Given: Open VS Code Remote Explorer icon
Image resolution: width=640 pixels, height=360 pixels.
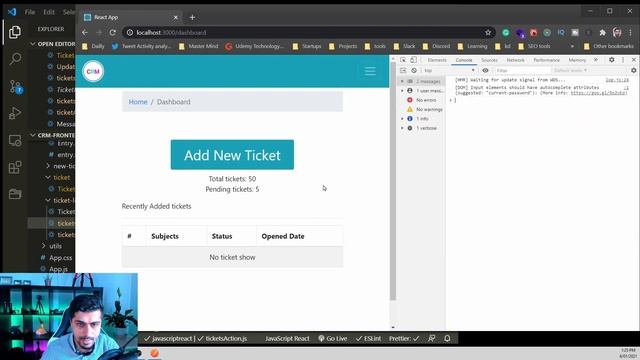Looking at the screenshot, I should coord(15,140).
